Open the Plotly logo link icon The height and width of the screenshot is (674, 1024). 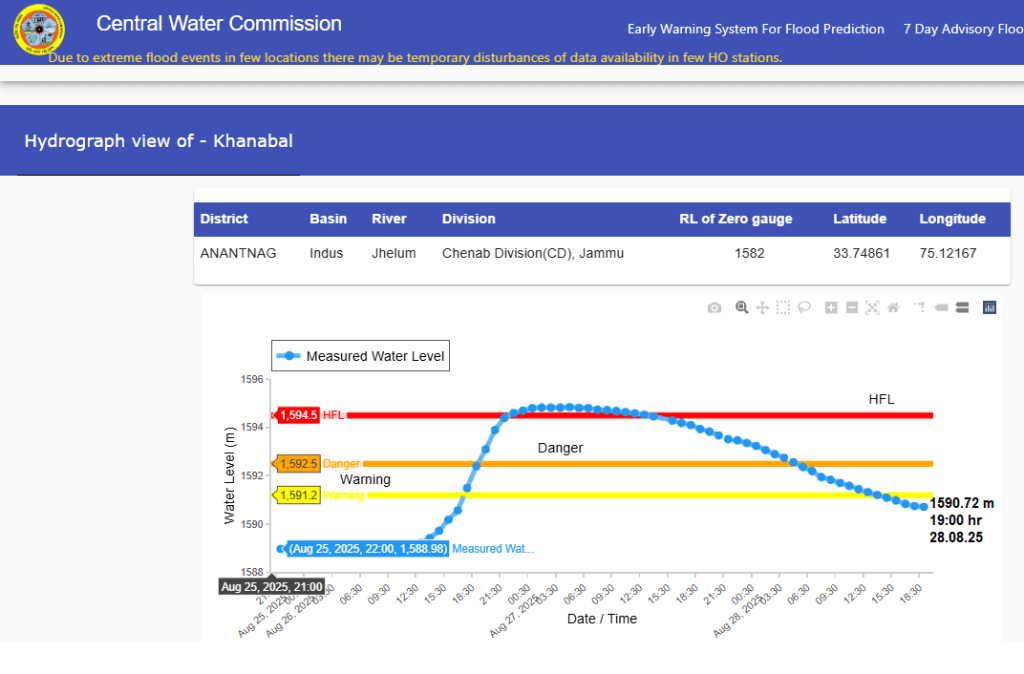point(989,308)
